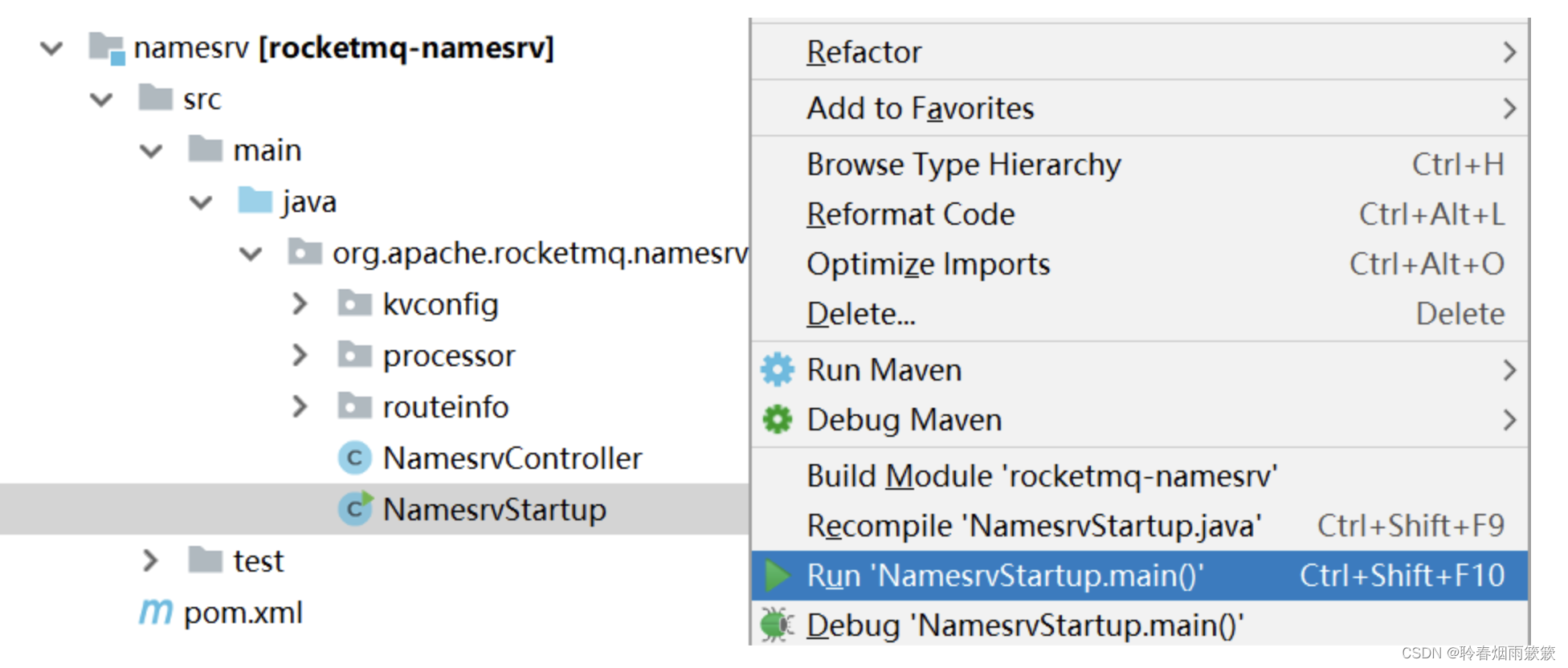1568x668 pixels.
Task: Run 'NamesrvStartup.main()' from the menu
Action: (x=1139, y=576)
